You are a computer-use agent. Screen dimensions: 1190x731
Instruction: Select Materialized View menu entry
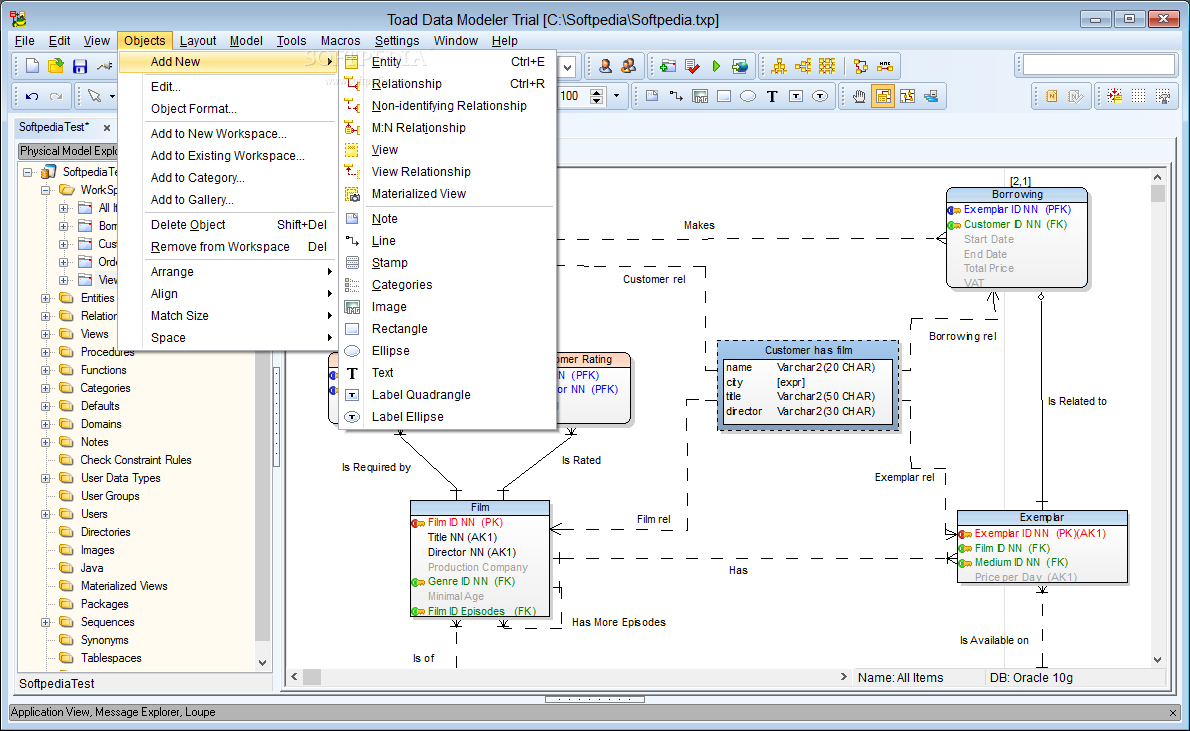(448, 194)
